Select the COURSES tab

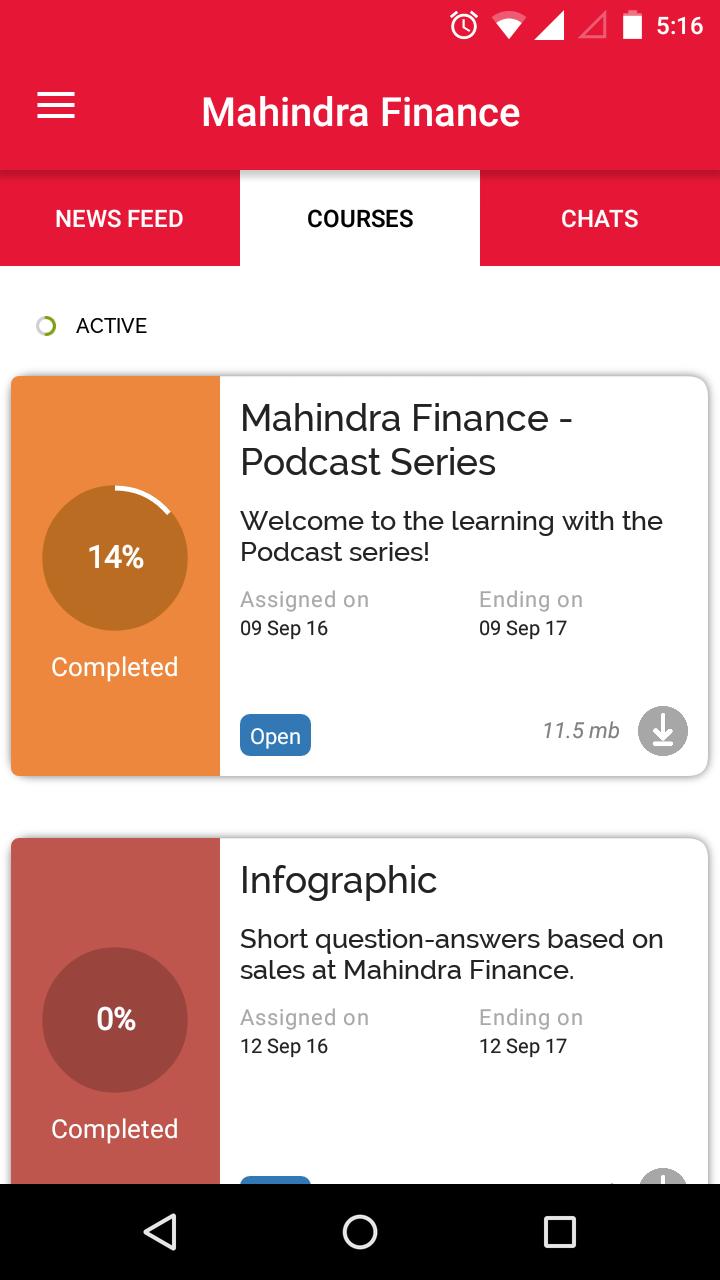pos(360,218)
